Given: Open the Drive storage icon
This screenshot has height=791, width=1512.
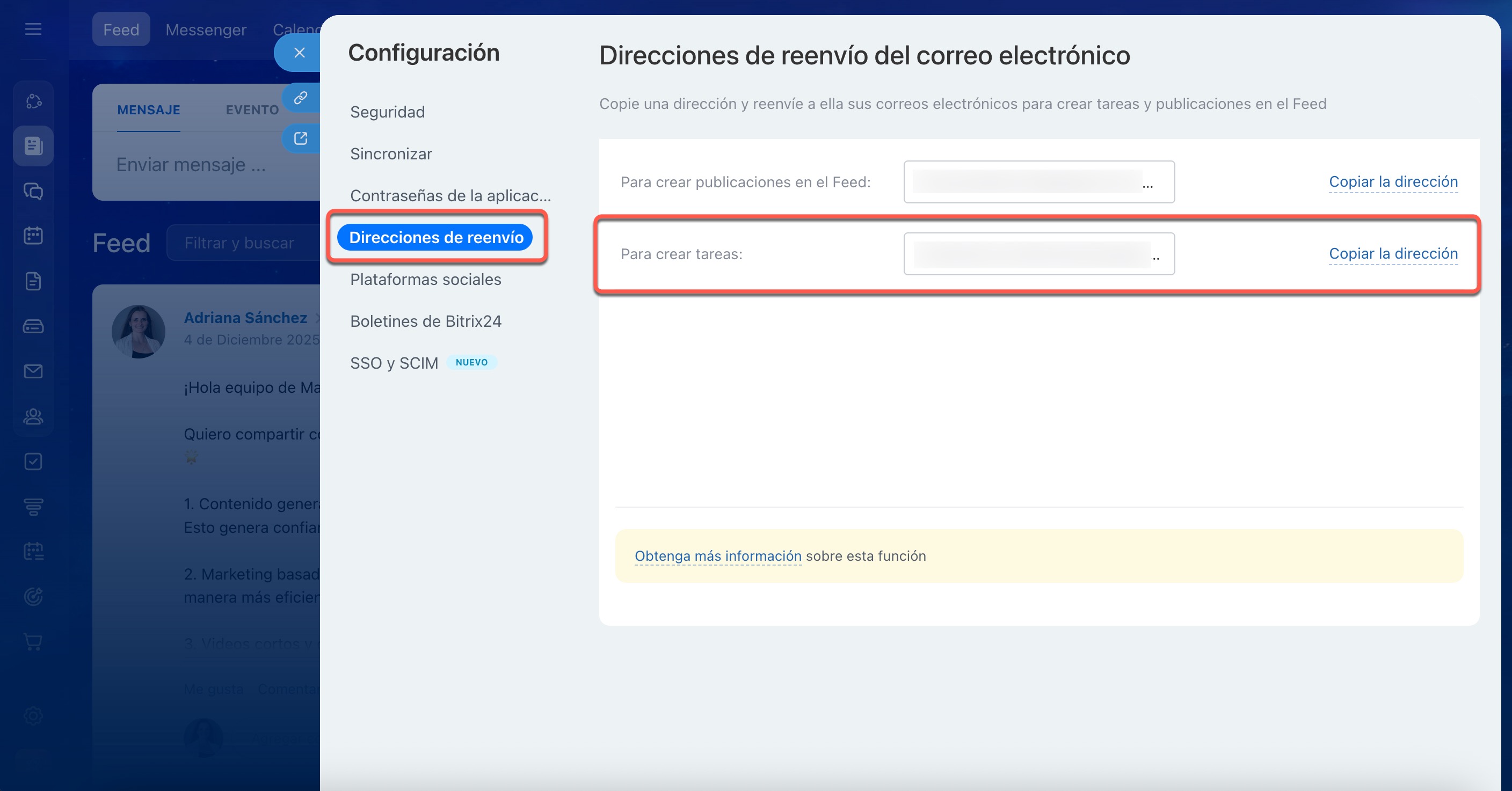Looking at the screenshot, I should pyautogui.click(x=33, y=326).
